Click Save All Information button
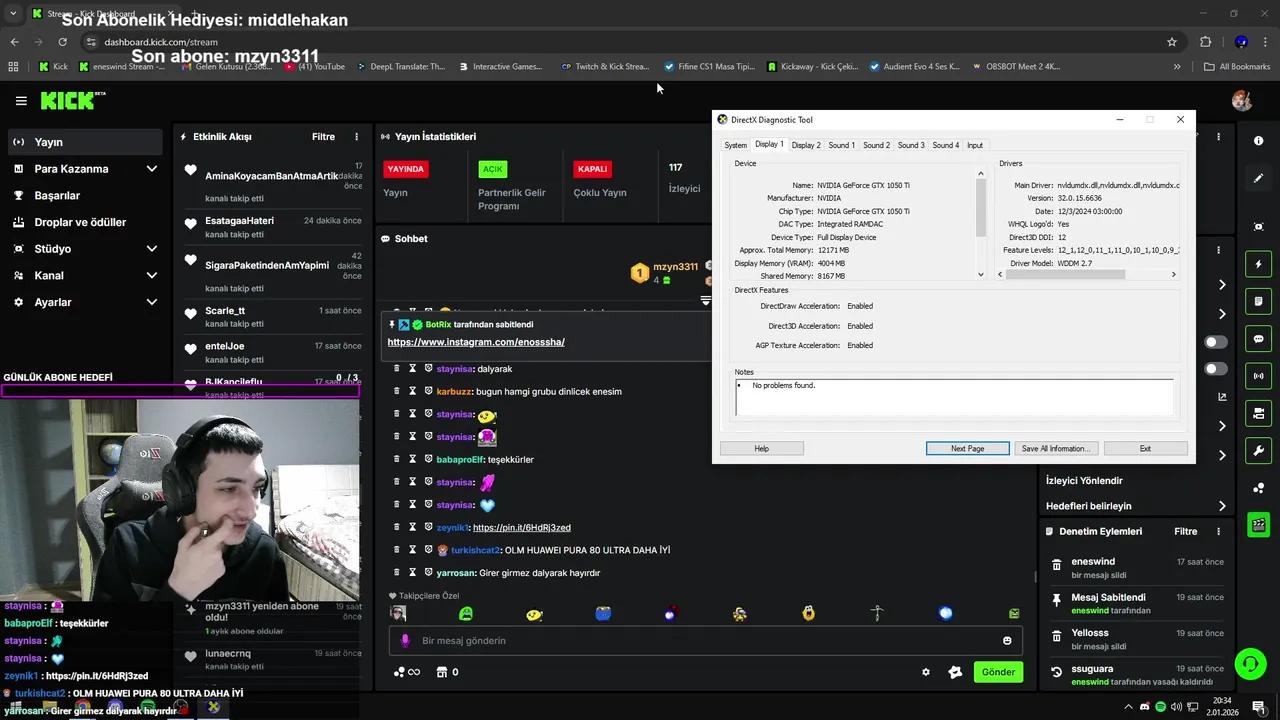Screen dimensions: 1280x720 coord(1055,449)
